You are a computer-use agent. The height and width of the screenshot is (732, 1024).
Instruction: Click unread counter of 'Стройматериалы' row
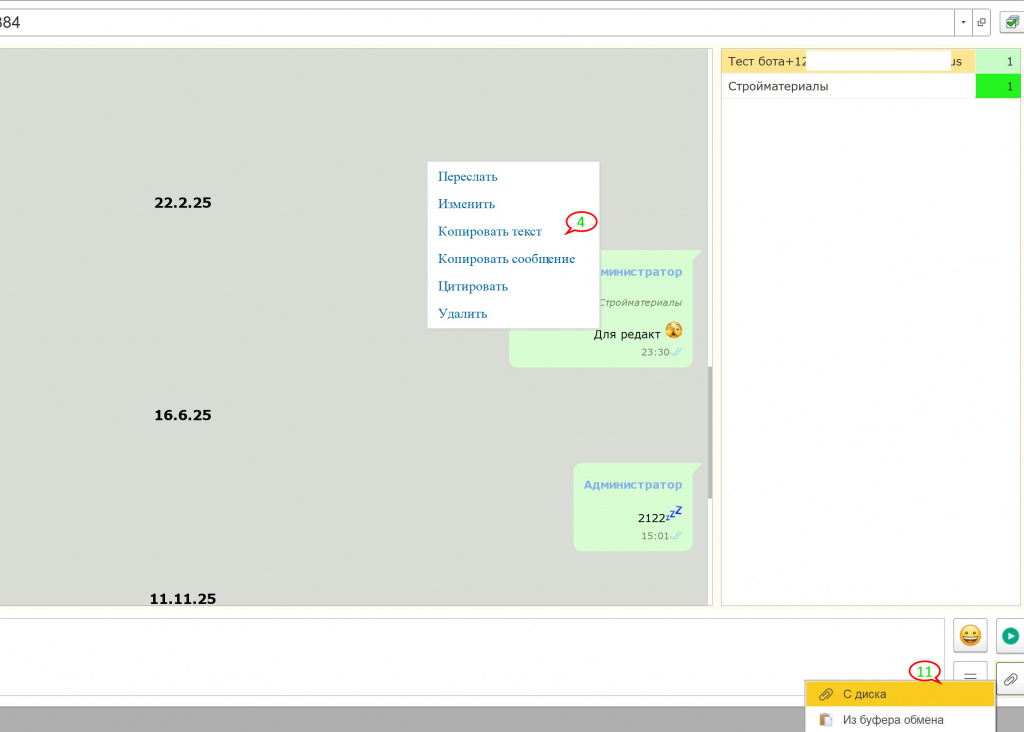point(998,86)
